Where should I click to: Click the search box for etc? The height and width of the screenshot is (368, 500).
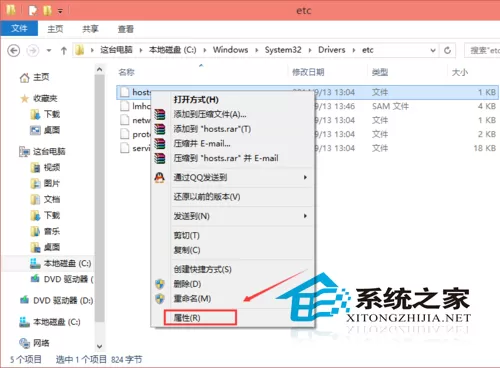(x=483, y=50)
